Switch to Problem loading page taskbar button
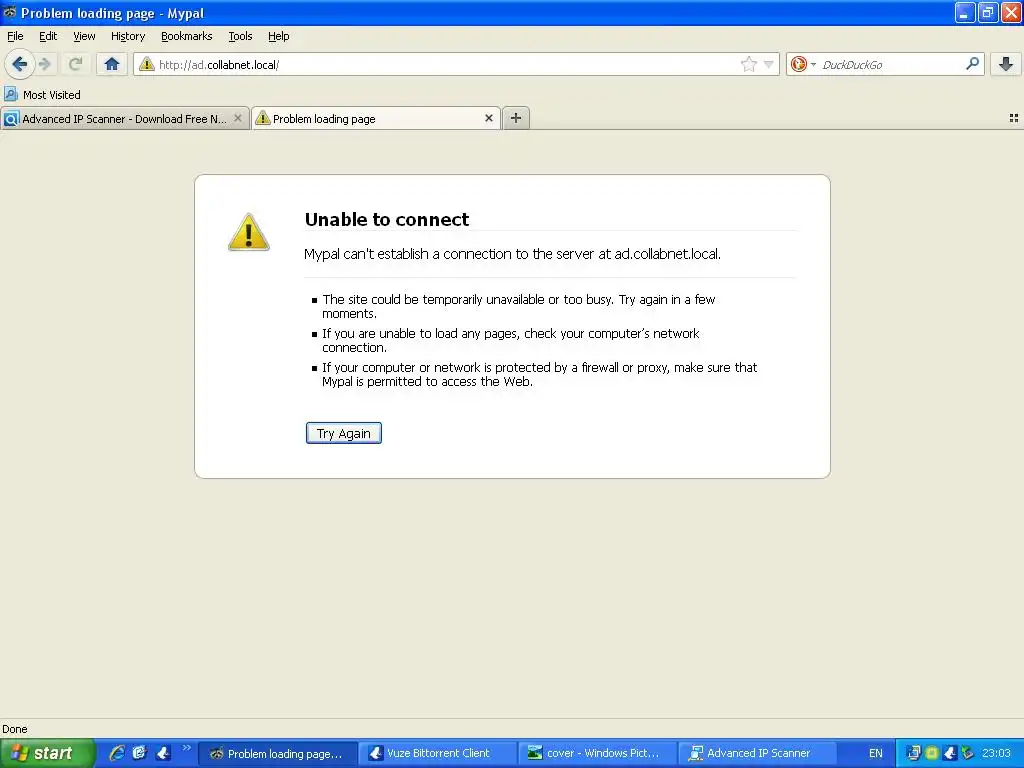This screenshot has height=768, width=1024. click(277, 754)
